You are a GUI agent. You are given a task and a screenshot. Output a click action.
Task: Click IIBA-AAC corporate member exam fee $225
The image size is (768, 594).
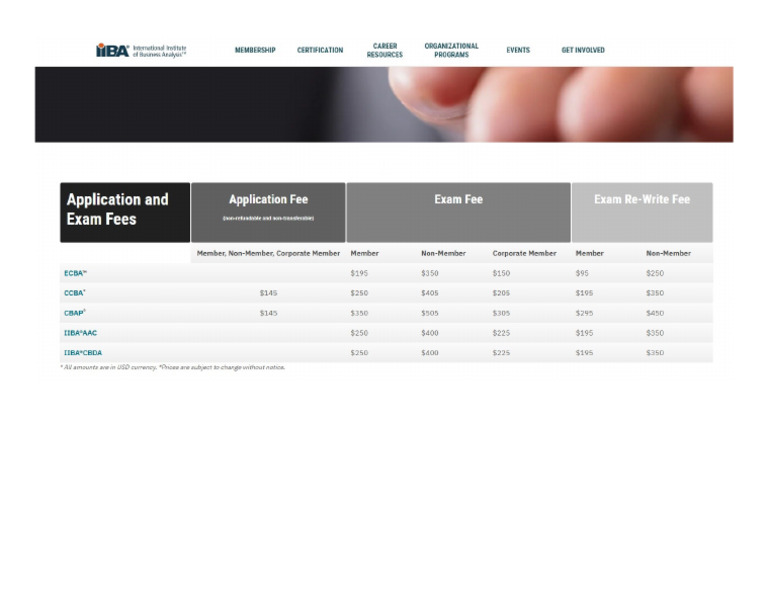[501, 333]
